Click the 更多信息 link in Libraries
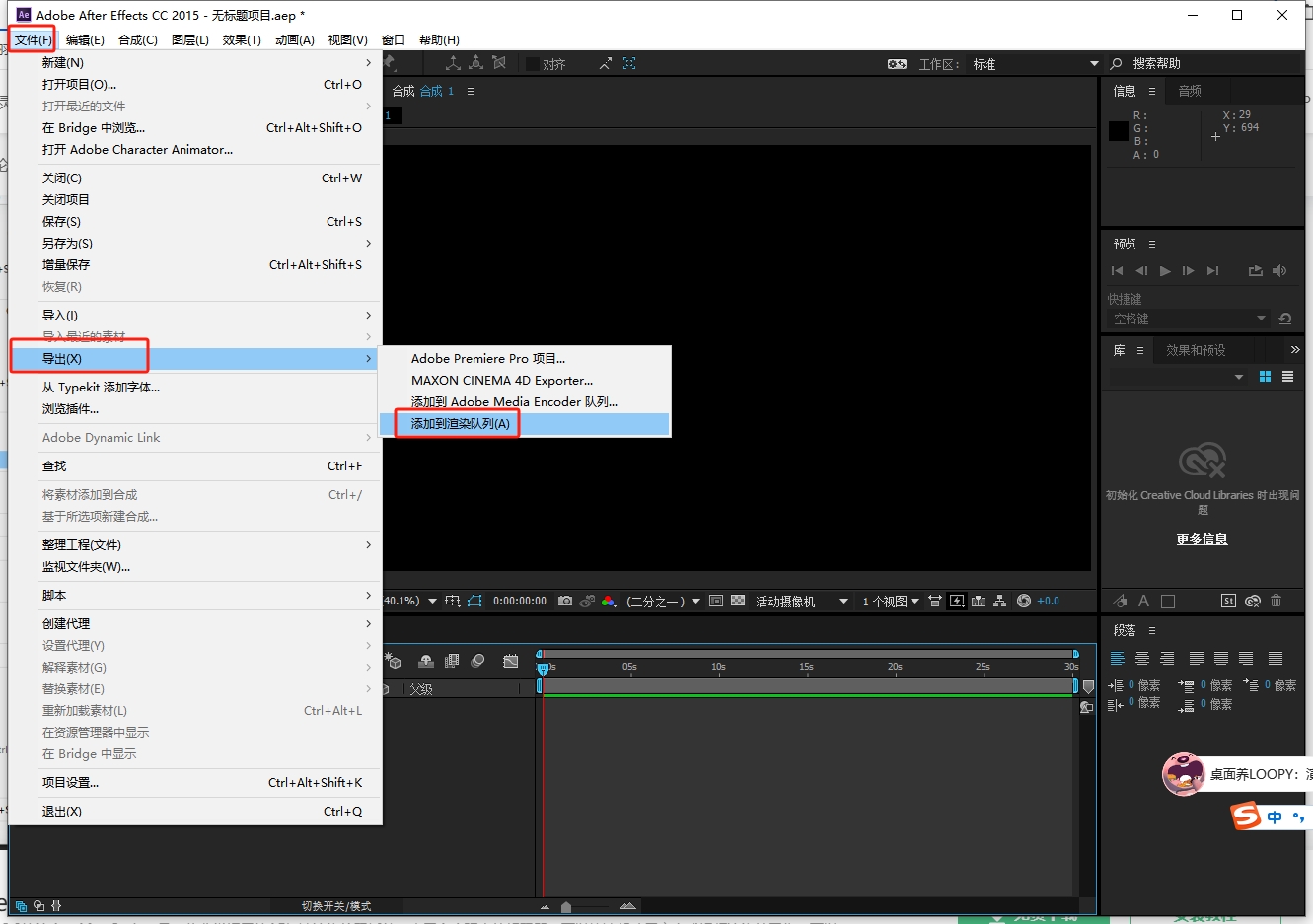This screenshot has width=1313, height=924. [x=1202, y=539]
